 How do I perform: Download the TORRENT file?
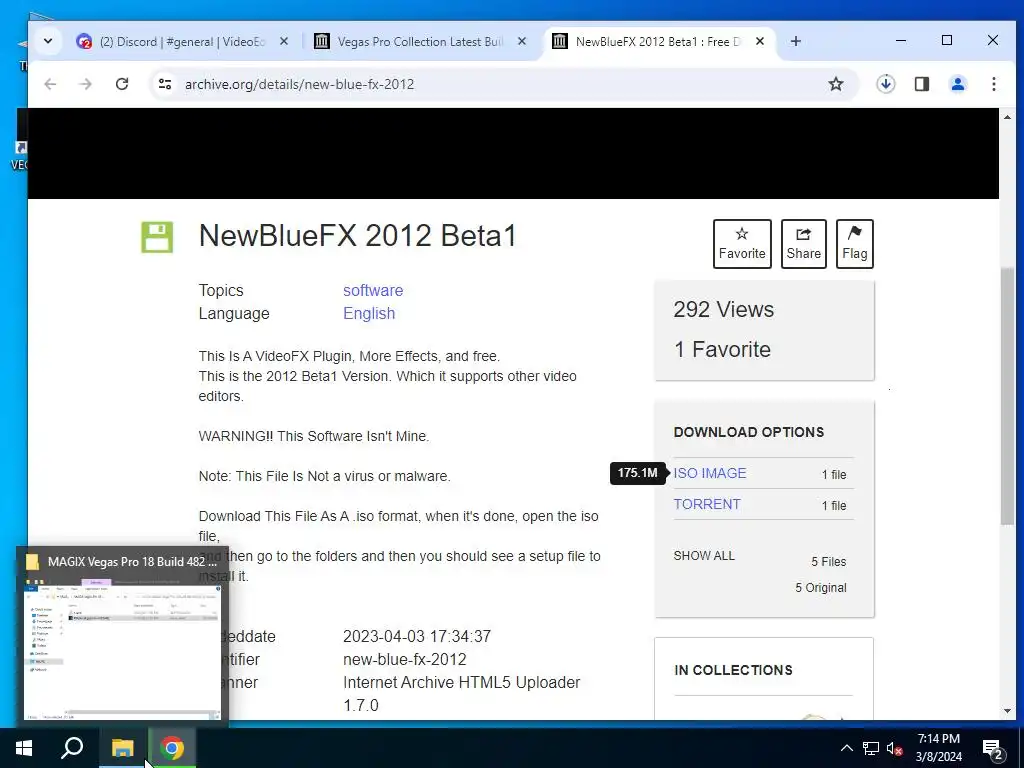707,504
